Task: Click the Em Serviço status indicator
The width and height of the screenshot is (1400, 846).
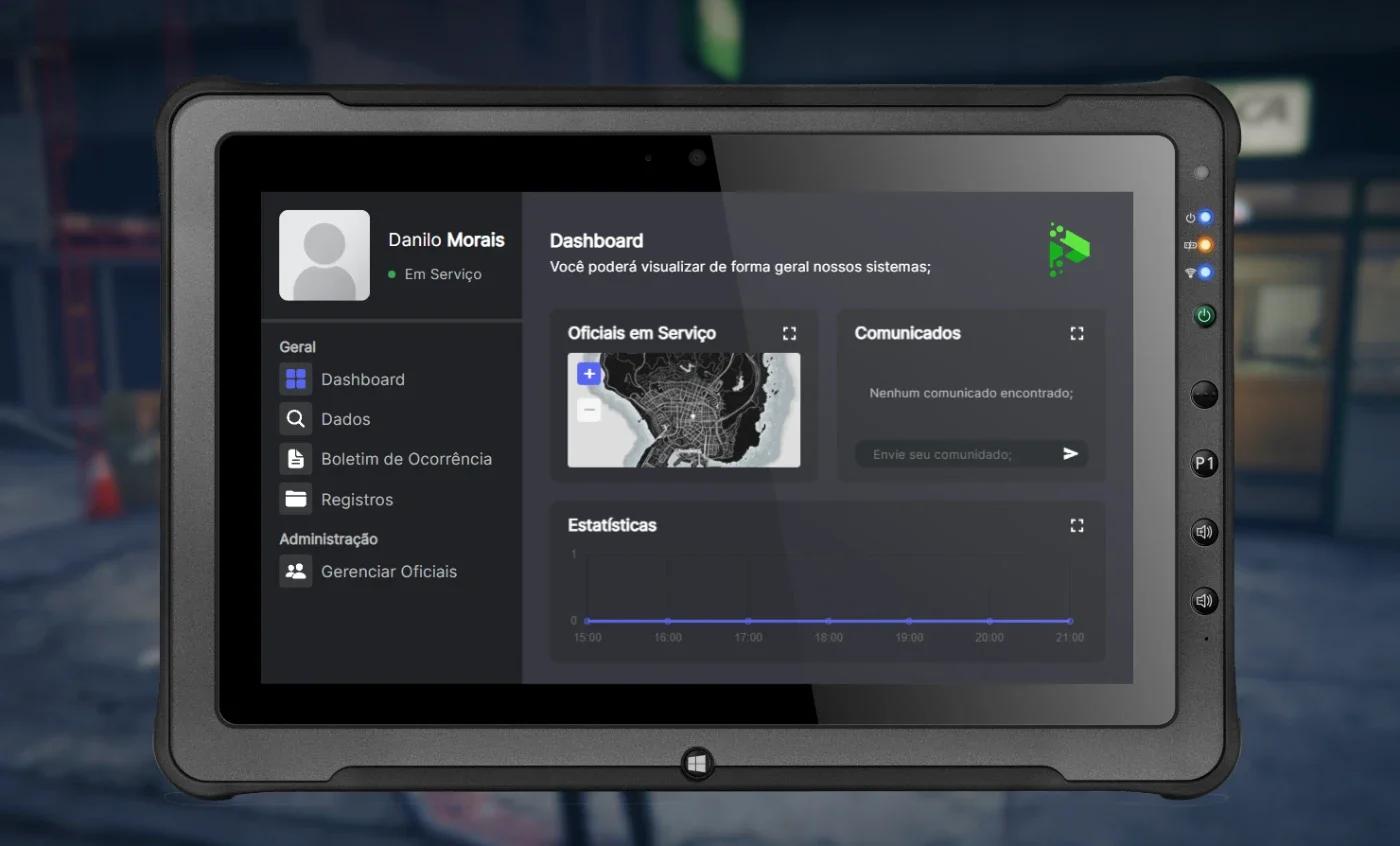Action: click(x=435, y=274)
